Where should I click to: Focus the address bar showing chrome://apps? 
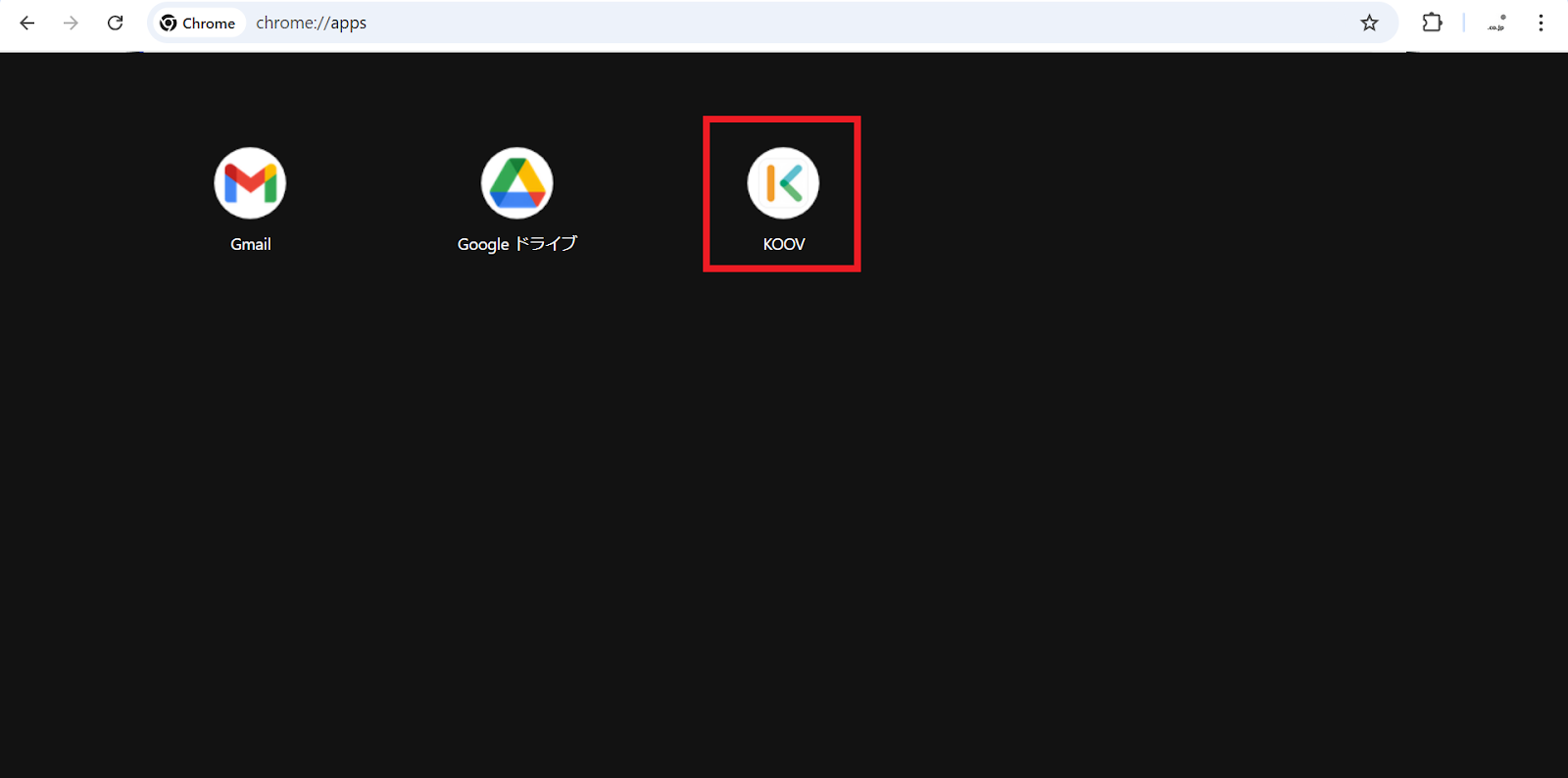pos(773,23)
